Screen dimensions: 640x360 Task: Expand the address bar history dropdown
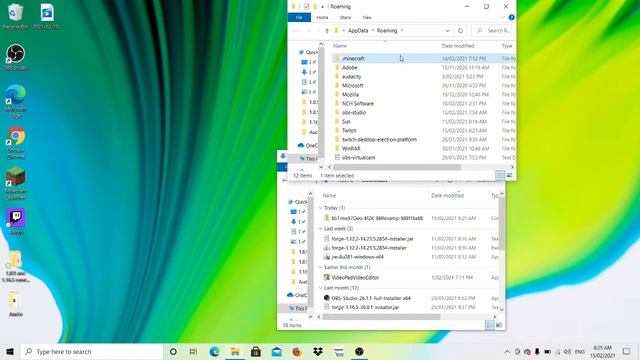pyautogui.click(x=447, y=31)
